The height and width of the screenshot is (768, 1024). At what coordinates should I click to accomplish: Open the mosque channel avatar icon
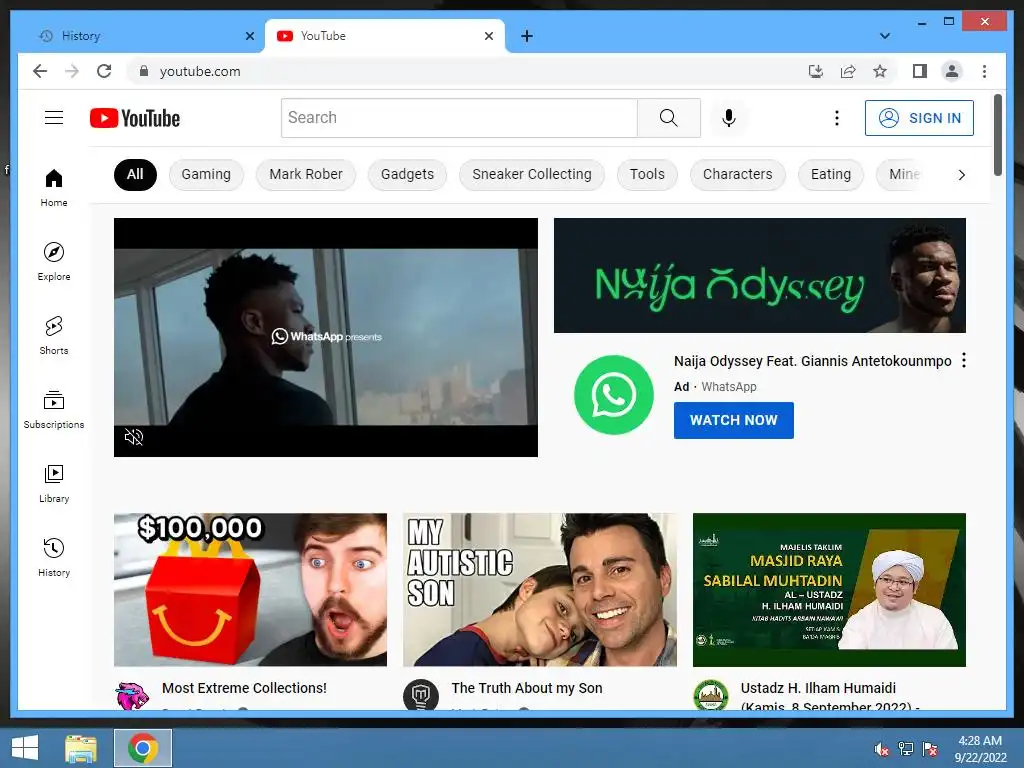pos(711,695)
